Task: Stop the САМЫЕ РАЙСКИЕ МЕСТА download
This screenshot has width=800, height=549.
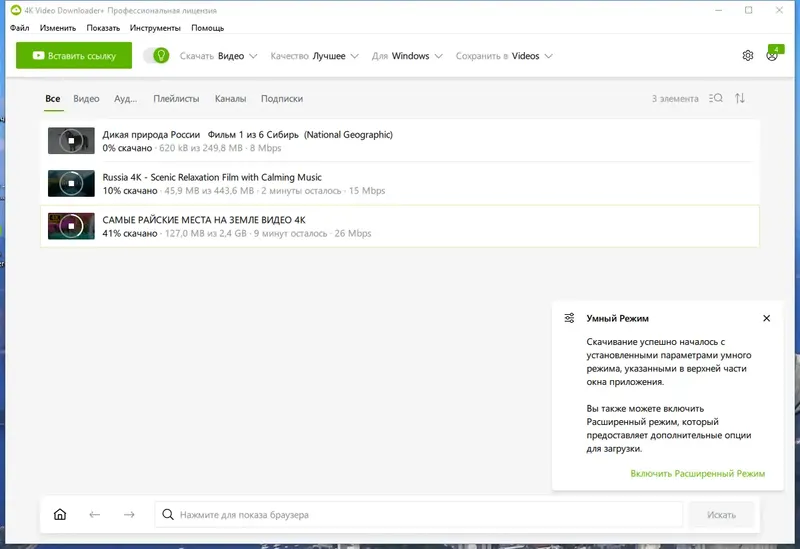Action: (x=70, y=226)
